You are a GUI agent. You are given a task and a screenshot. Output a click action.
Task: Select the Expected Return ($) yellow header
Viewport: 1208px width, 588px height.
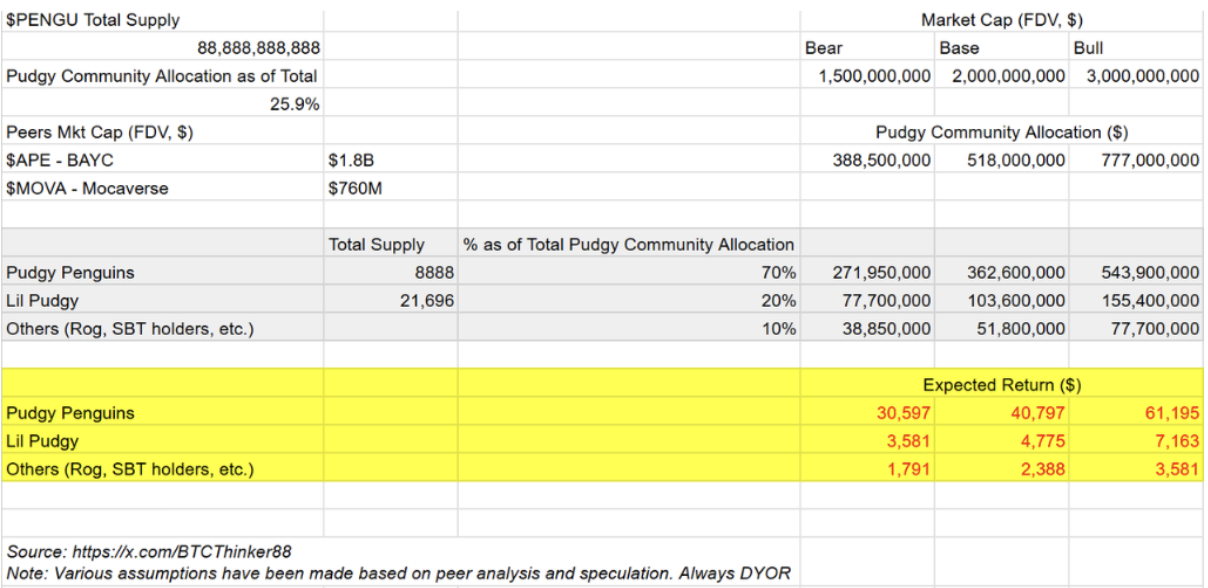pyautogui.click(x=1001, y=385)
